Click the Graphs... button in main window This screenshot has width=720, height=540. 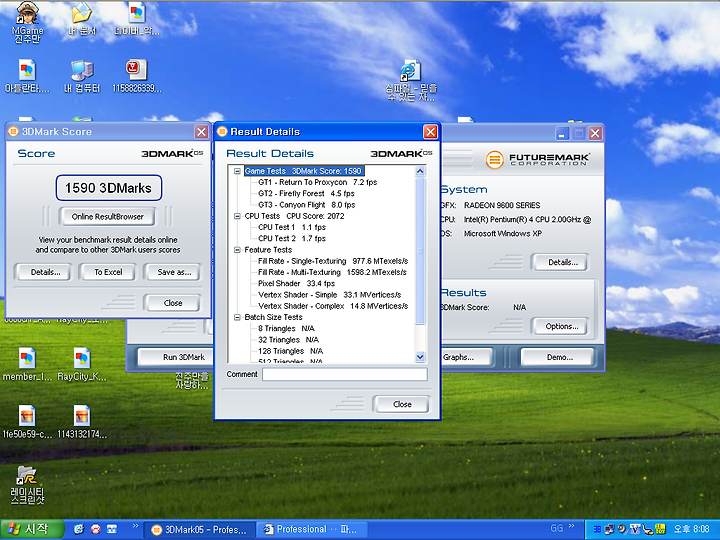click(x=465, y=357)
